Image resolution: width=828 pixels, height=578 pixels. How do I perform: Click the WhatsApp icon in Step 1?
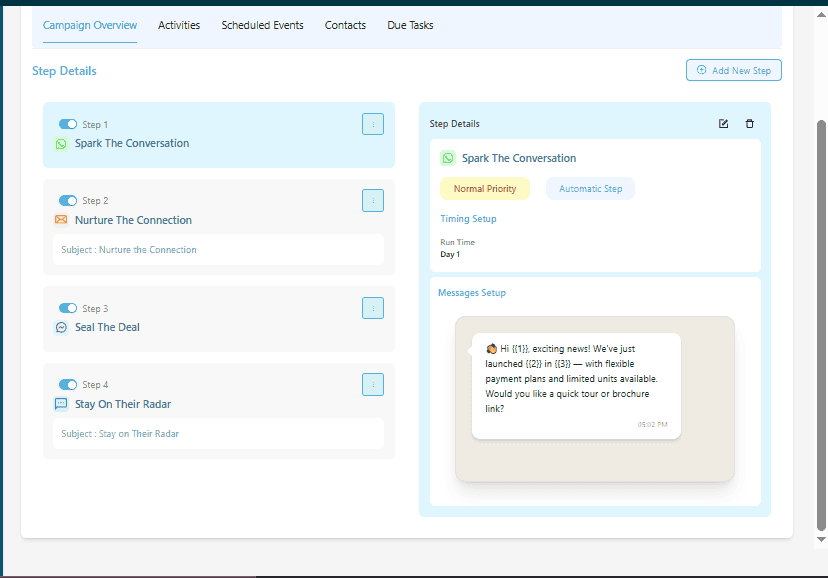pyautogui.click(x=61, y=144)
